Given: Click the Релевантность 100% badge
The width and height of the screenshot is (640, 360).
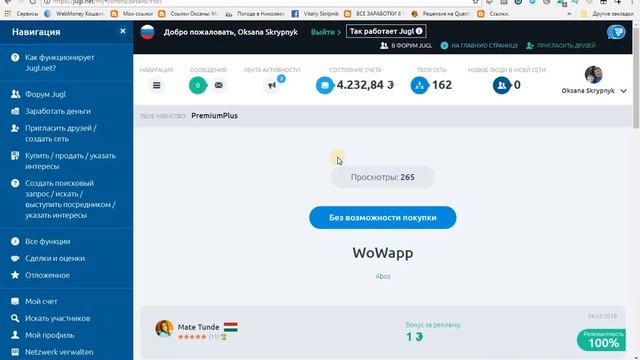Looking at the screenshot, I should 601,340.
